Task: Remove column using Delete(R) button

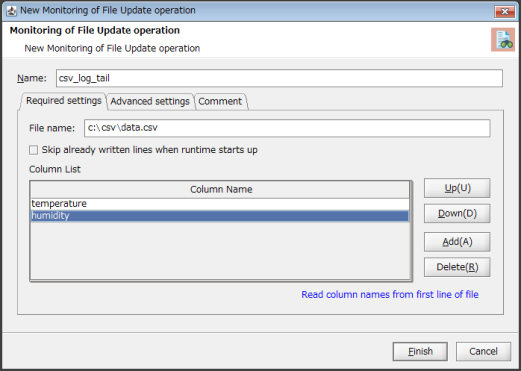Action: 457,267
